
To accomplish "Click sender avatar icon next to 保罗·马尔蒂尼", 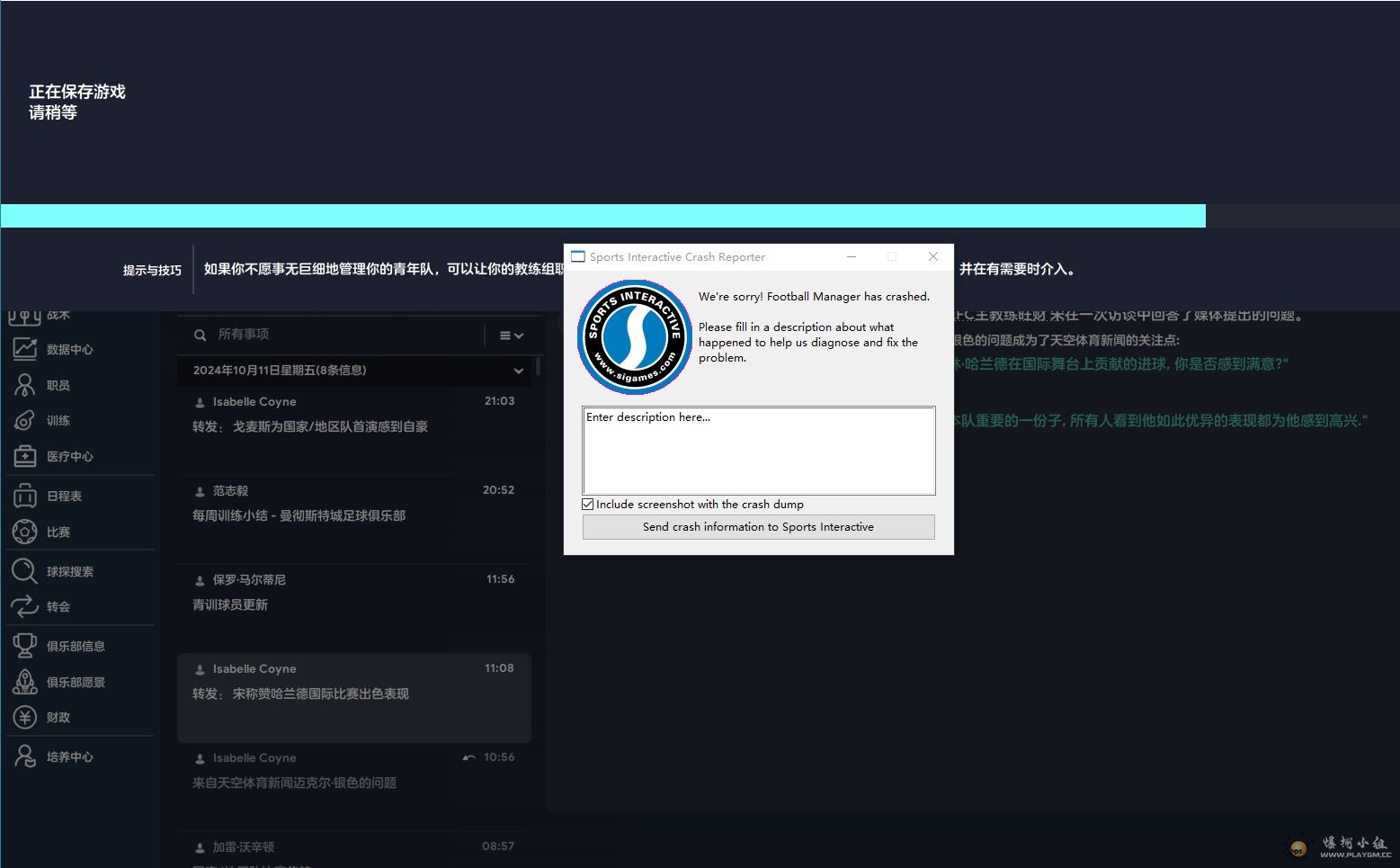I will click(200, 580).
